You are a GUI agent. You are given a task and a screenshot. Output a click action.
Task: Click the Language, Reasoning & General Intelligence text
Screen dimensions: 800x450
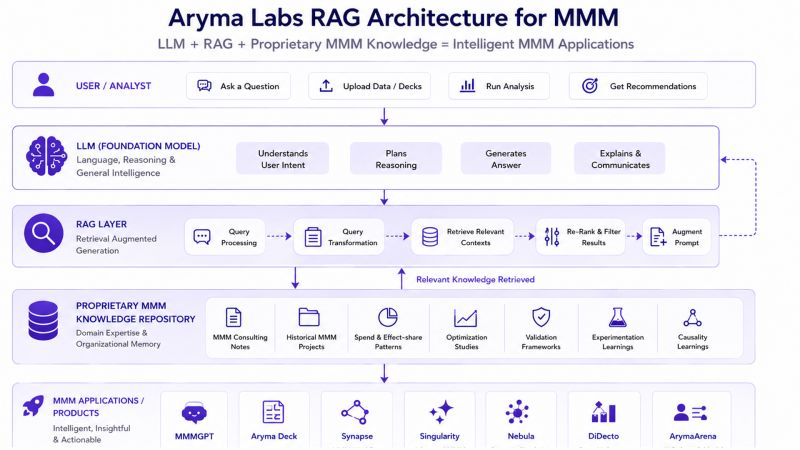(x=126, y=166)
